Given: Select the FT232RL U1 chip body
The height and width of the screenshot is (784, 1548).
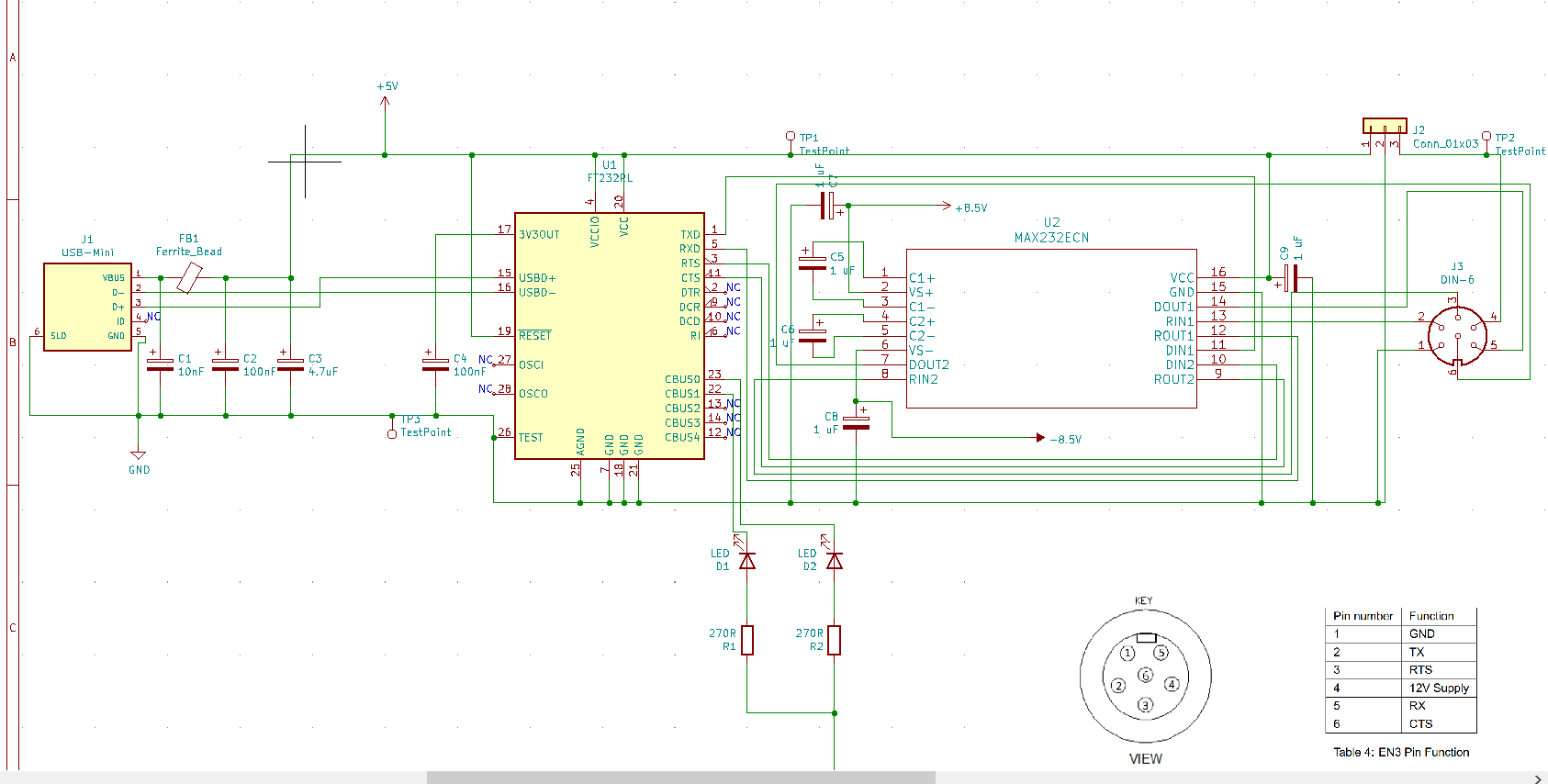Looking at the screenshot, I should click(x=610, y=336).
